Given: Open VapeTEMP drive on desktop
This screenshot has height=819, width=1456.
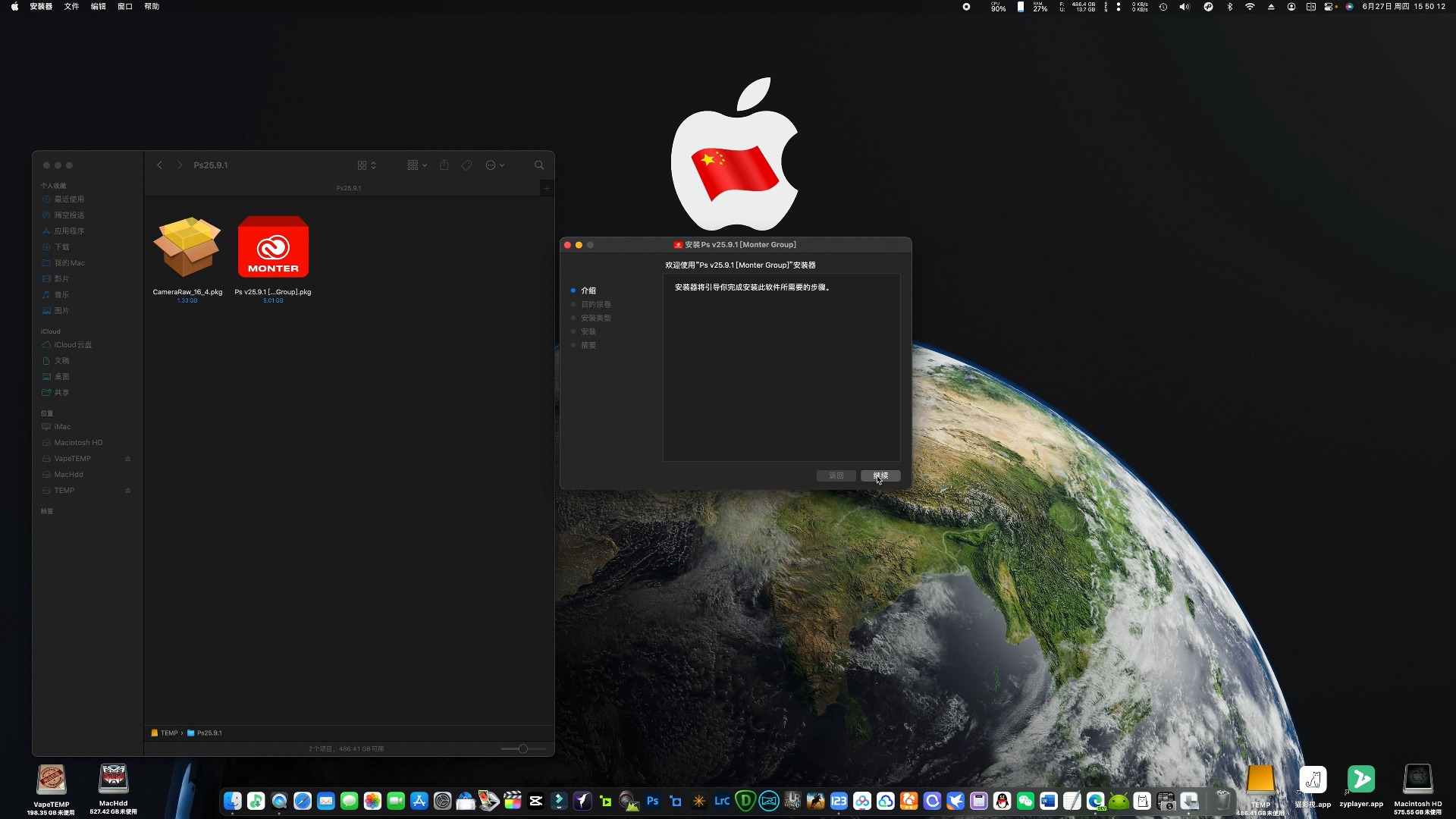Looking at the screenshot, I should click(x=51, y=789).
